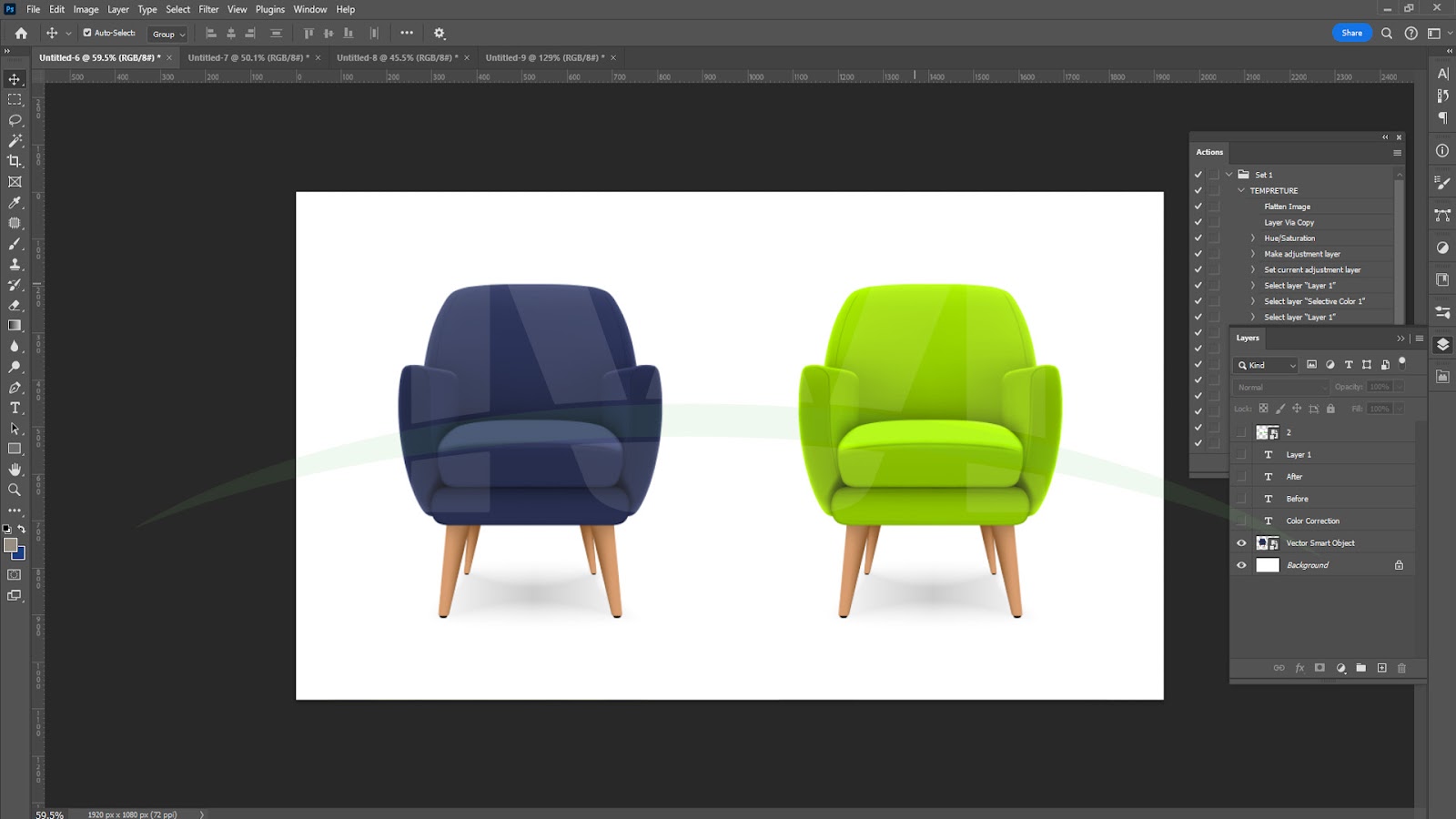
Task: Click the trash icon to delete layer
Action: tap(1401, 668)
